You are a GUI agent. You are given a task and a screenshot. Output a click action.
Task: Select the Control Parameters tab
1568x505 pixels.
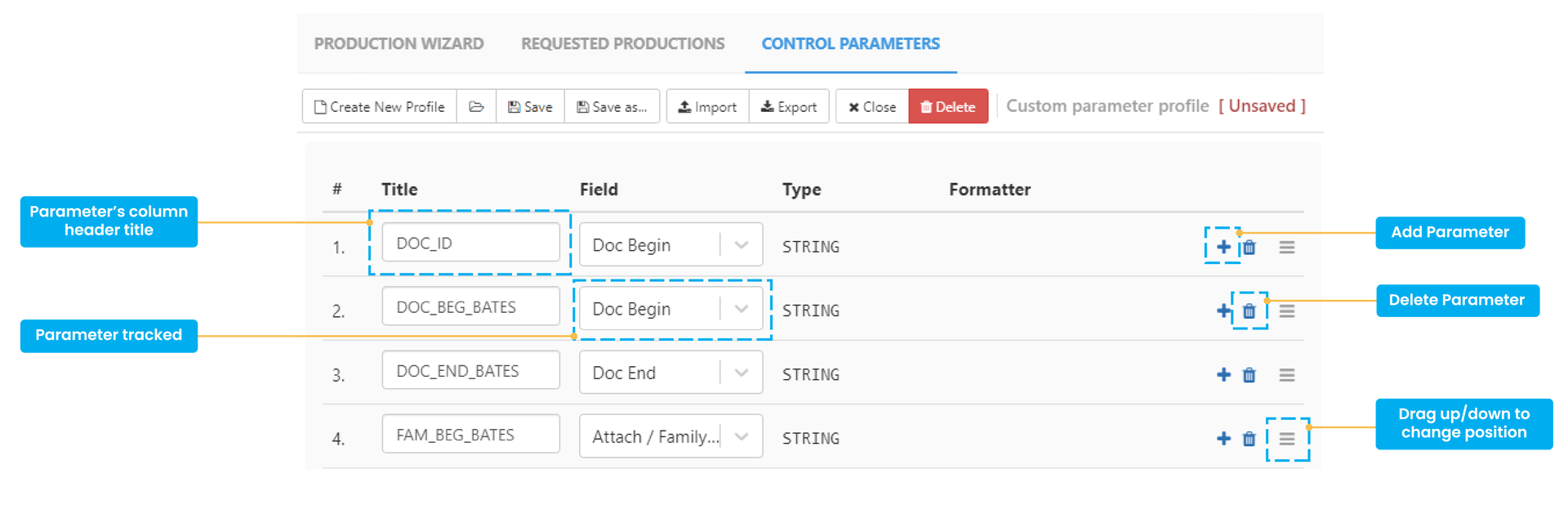[850, 43]
